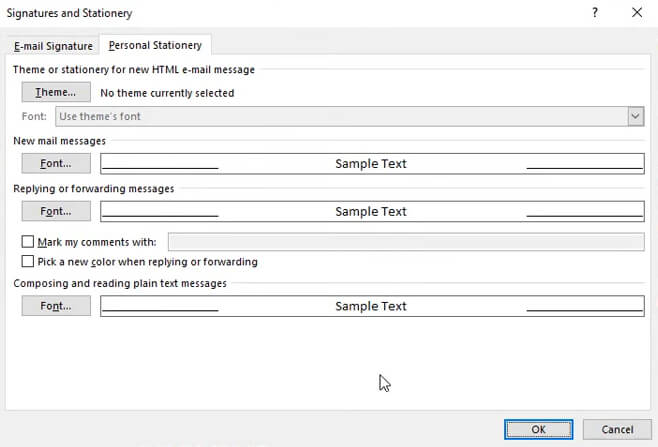Click the Help question mark icon
The image size is (658, 447).
(x=596, y=13)
